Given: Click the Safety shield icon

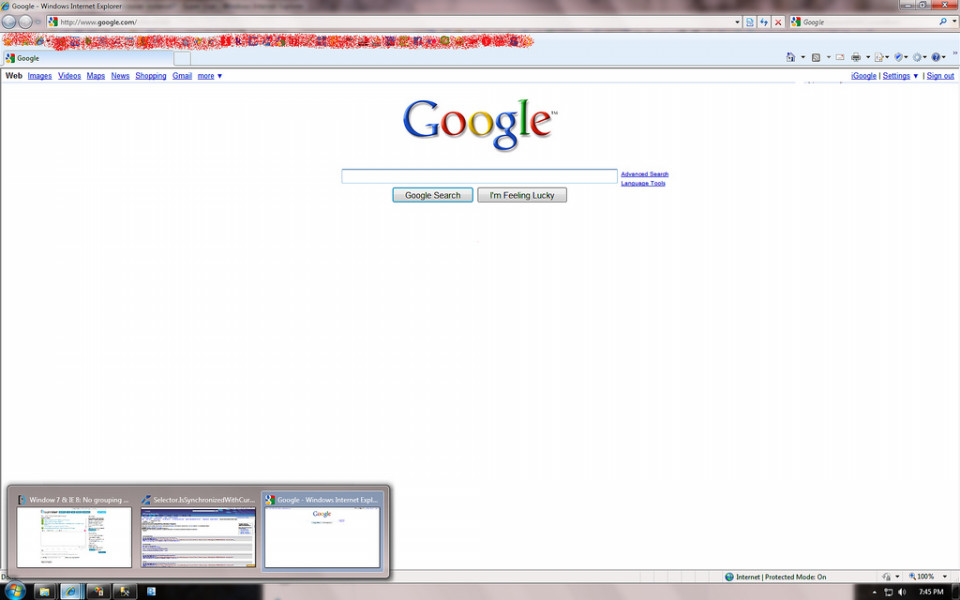Looking at the screenshot, I should [x=898, y=58].
